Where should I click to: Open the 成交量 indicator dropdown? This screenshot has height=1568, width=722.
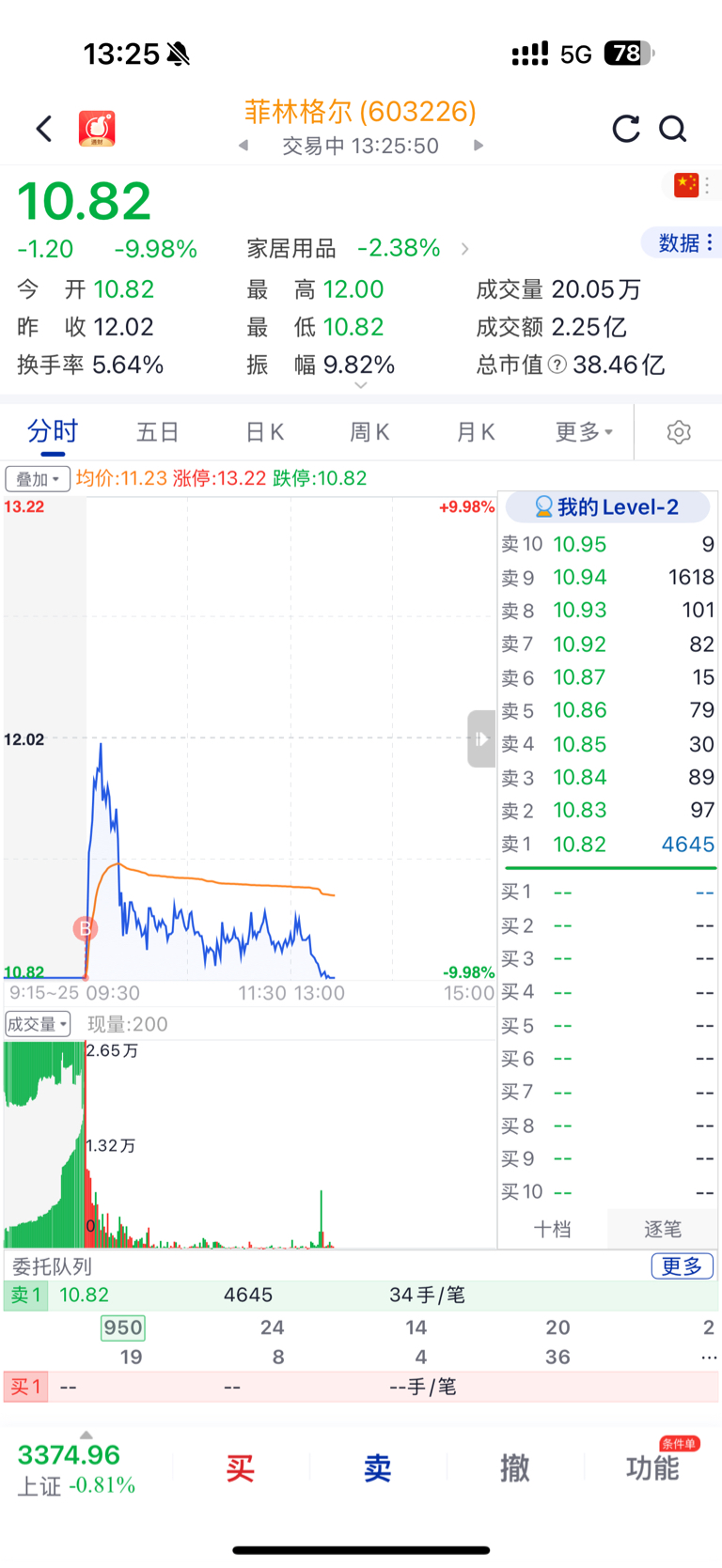pyautogui.click(x=38, y=1024)
